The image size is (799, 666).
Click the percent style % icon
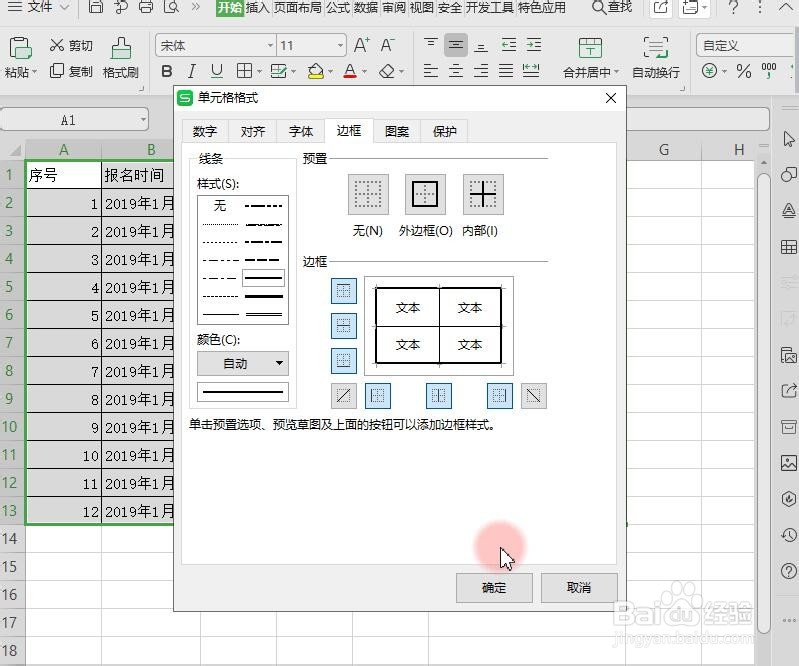744,71
